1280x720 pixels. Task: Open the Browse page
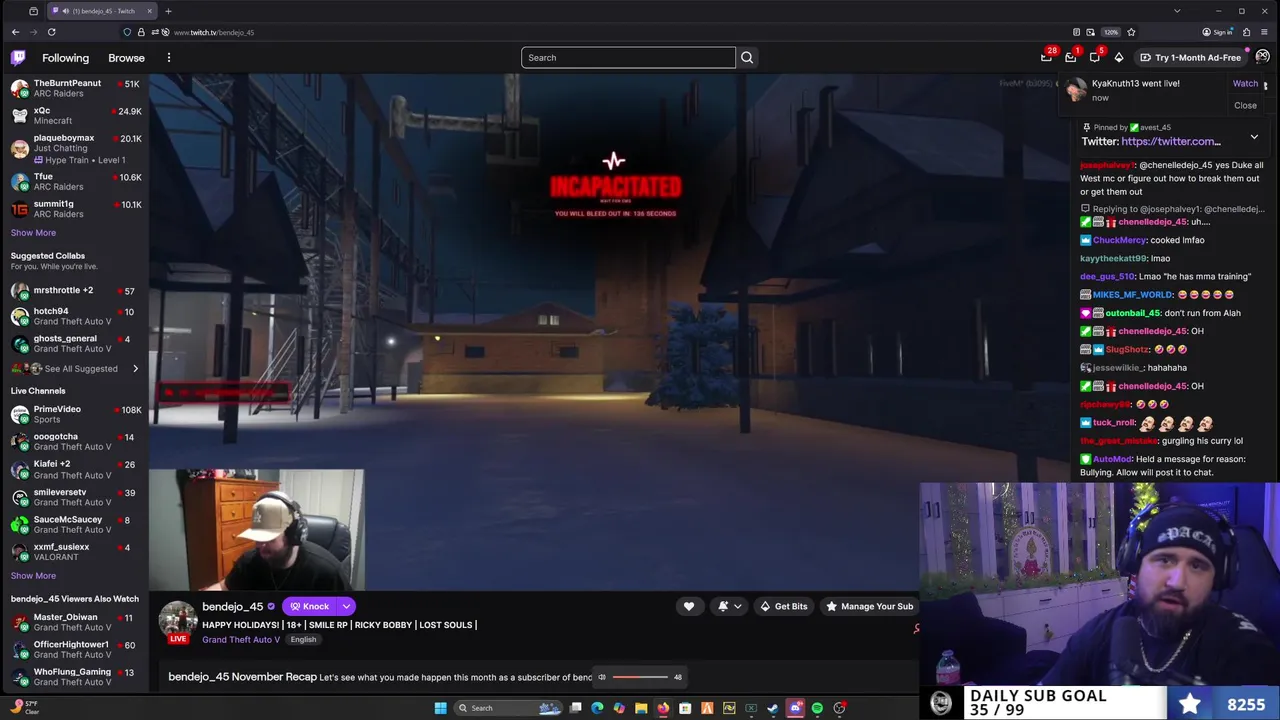(126, 58)
